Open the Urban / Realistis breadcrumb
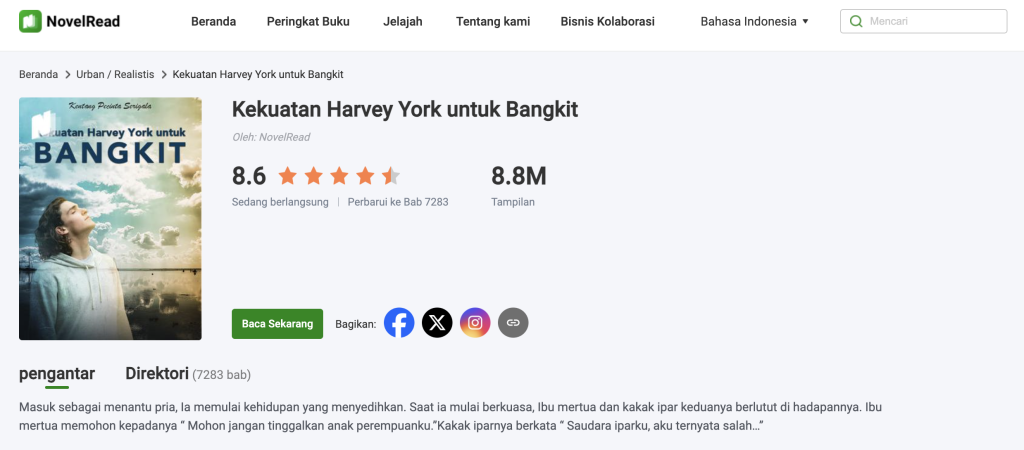This screenshot has width=1024, height=450. tap(115, 75)
